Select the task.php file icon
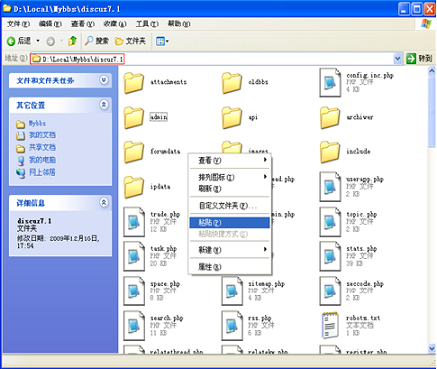 [x=134, y=256]
